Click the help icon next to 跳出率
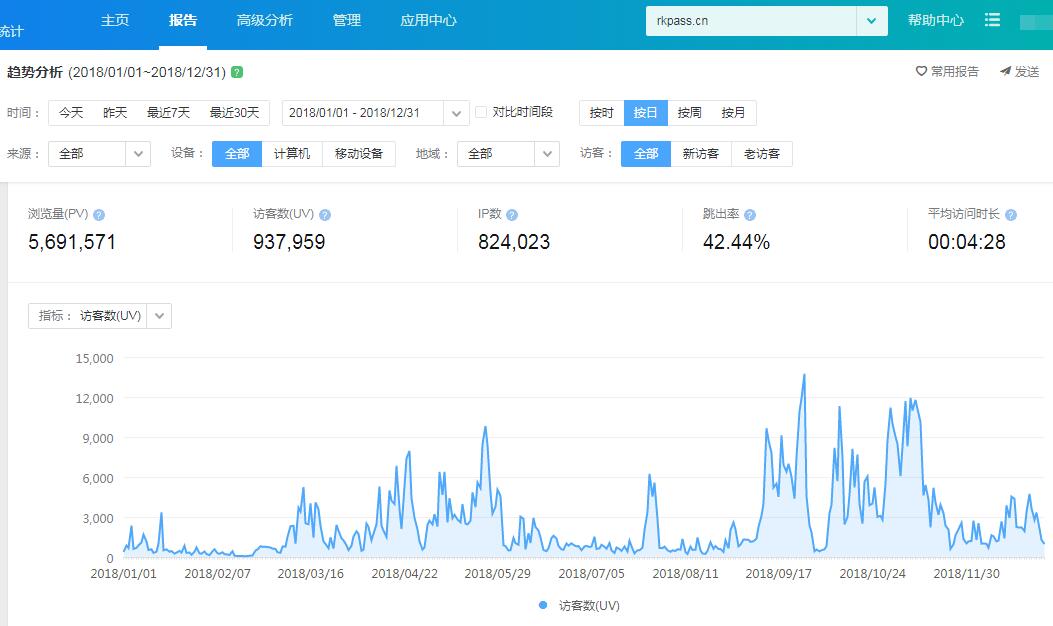This screenshot has width=1053, height=626. 750,215
